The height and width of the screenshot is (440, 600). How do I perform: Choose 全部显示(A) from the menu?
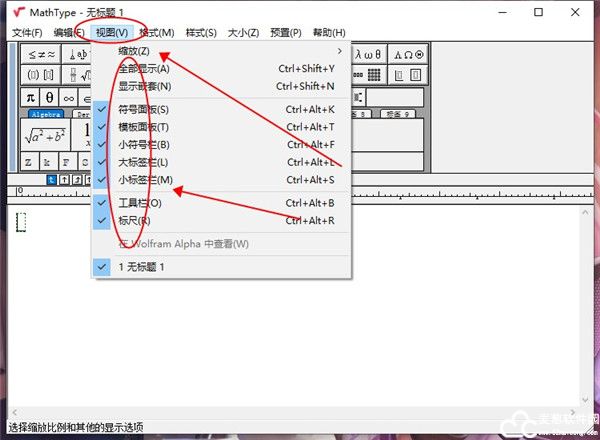(x=222, y=69)
